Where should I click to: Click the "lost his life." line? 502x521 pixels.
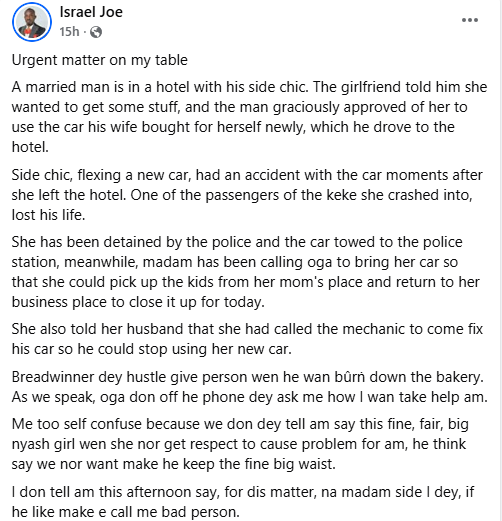[48, 215]
